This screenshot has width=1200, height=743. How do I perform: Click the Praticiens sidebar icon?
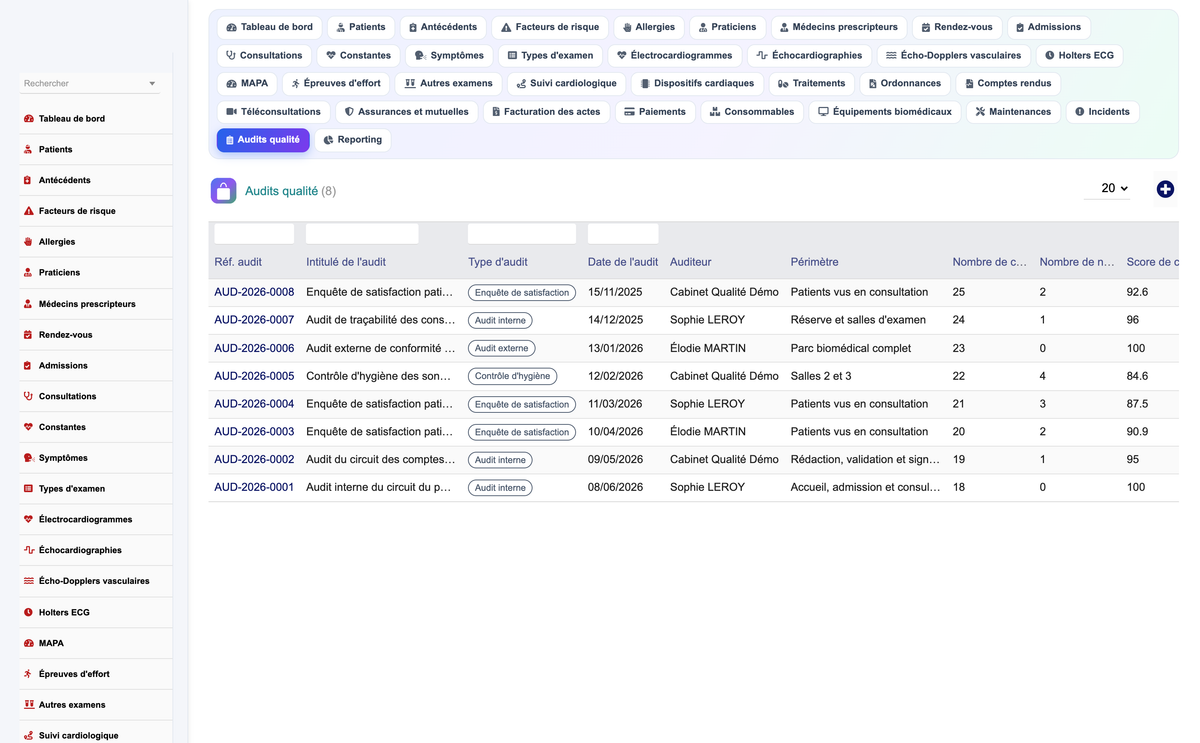click(x=28, y=273)
